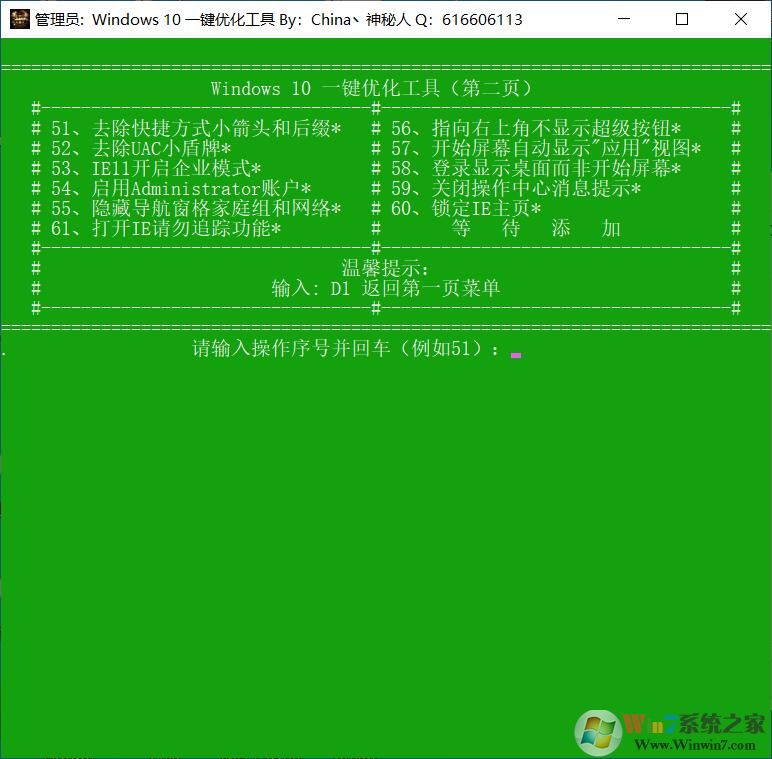This screenshot has width=772, height=759.
Task: Click option 58、登录显示桌面而非开始屏幕
Action: coord(536,169)
